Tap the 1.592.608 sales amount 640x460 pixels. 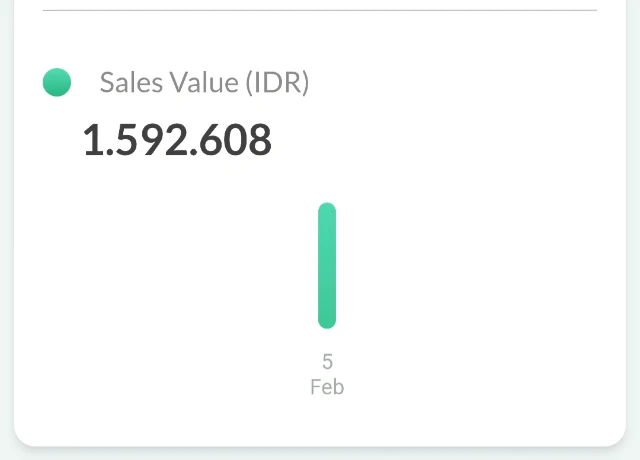pos(177,141)
